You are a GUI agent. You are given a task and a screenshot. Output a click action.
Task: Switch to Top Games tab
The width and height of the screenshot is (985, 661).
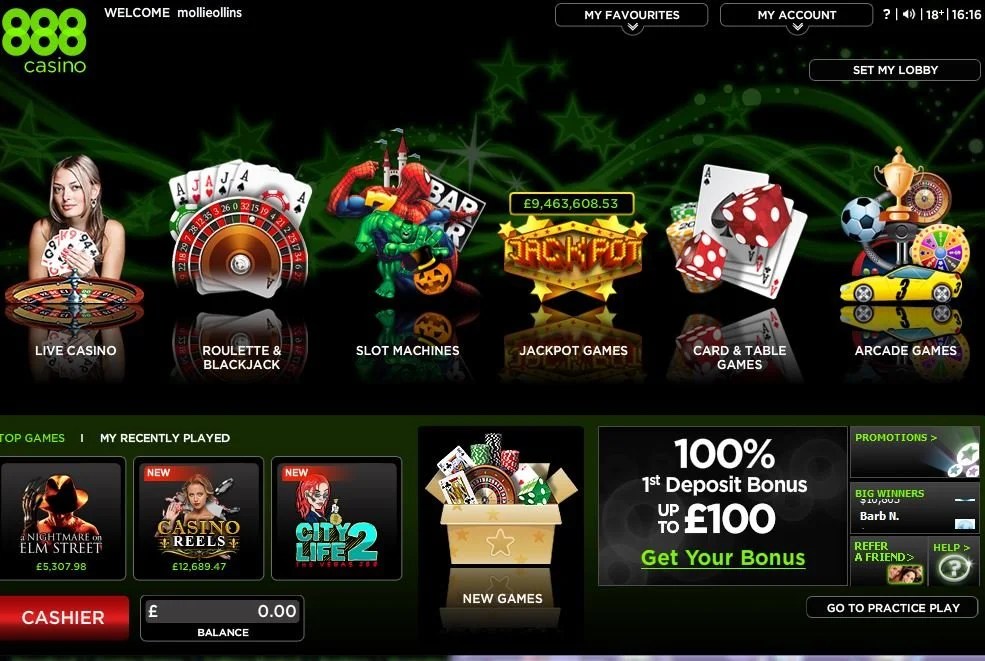(x=32, y=438)
